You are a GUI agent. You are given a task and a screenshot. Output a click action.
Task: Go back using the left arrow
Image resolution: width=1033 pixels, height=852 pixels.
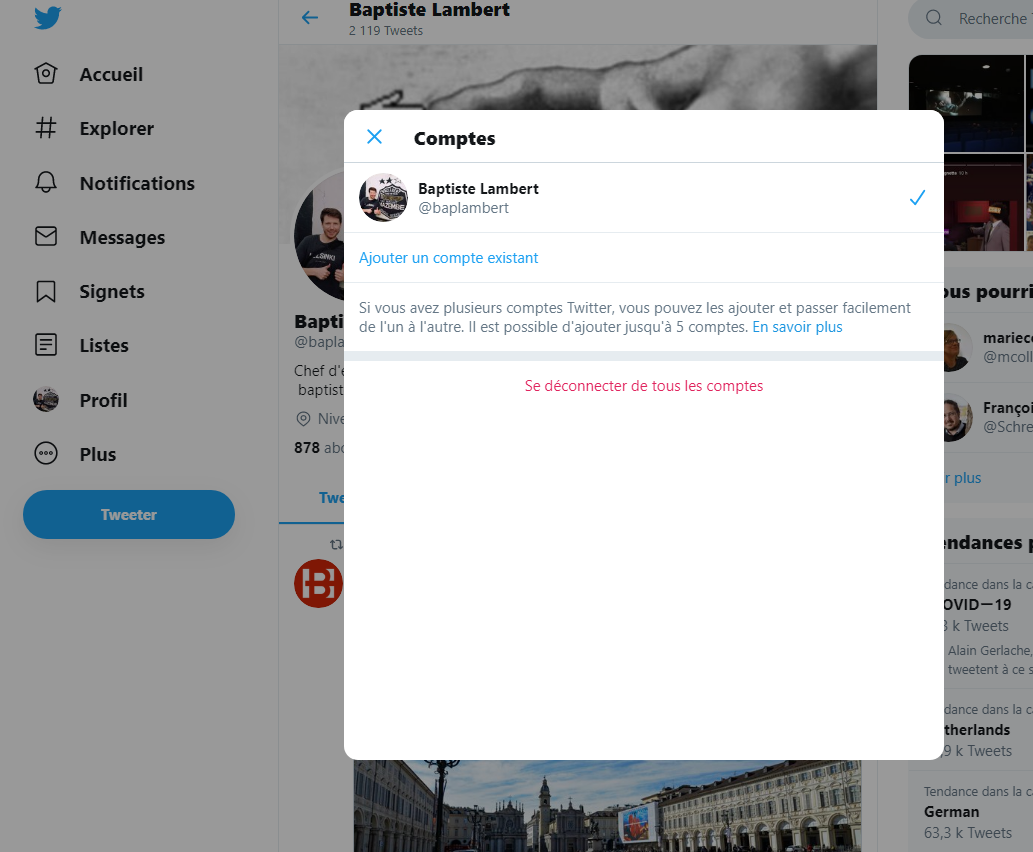tap(310, 18)
